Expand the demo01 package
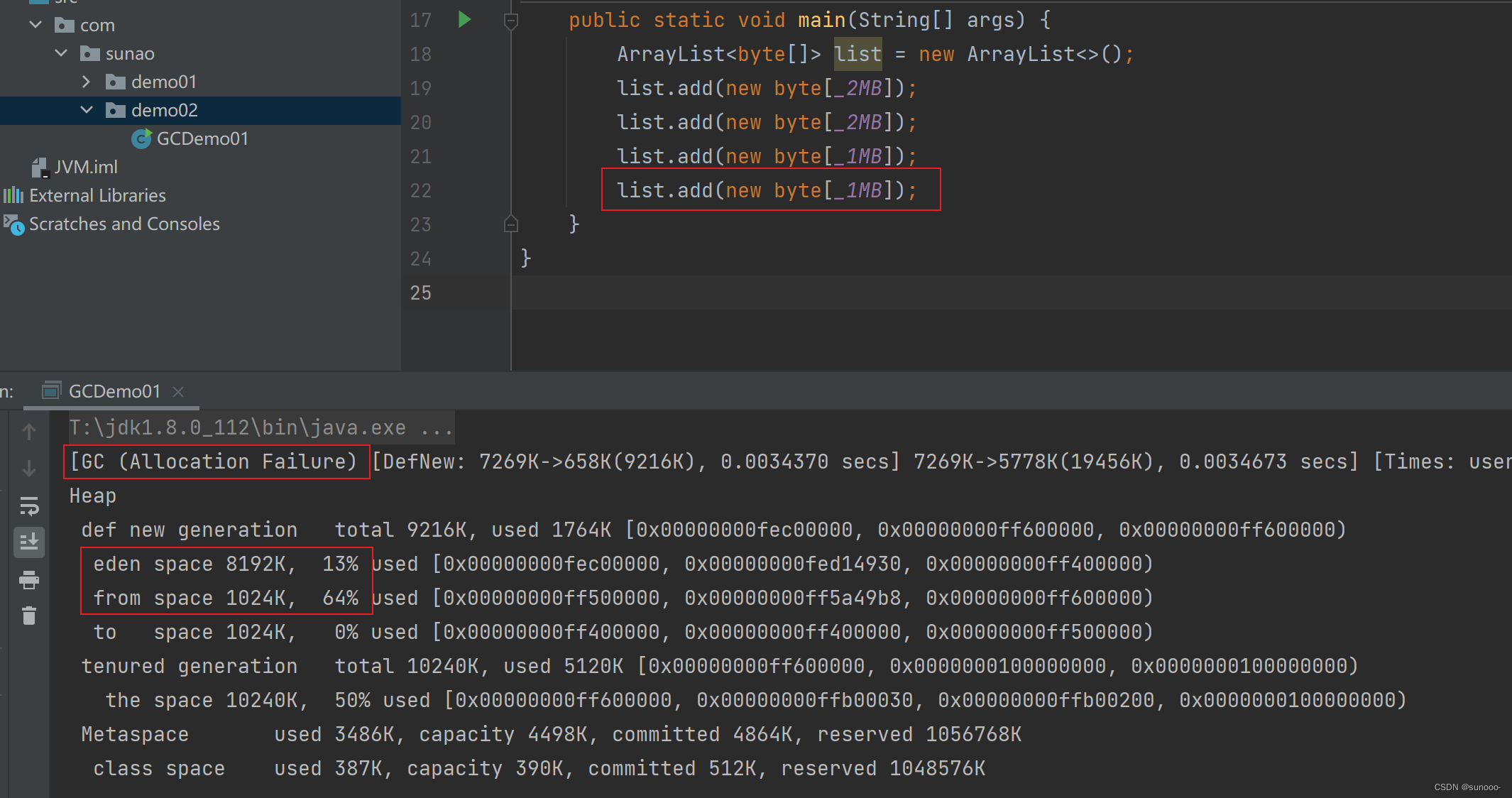This screenshot has height=798, width=1512. point(86,82)
